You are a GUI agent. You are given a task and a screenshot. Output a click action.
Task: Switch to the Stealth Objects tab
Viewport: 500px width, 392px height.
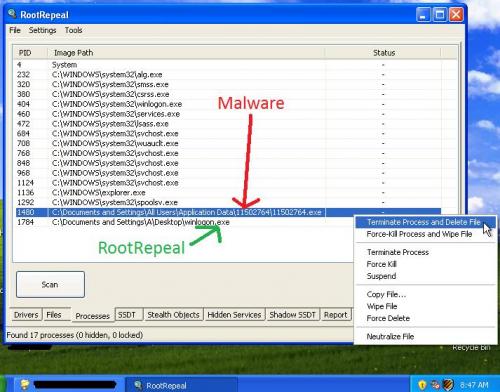(x=173, y=315)
